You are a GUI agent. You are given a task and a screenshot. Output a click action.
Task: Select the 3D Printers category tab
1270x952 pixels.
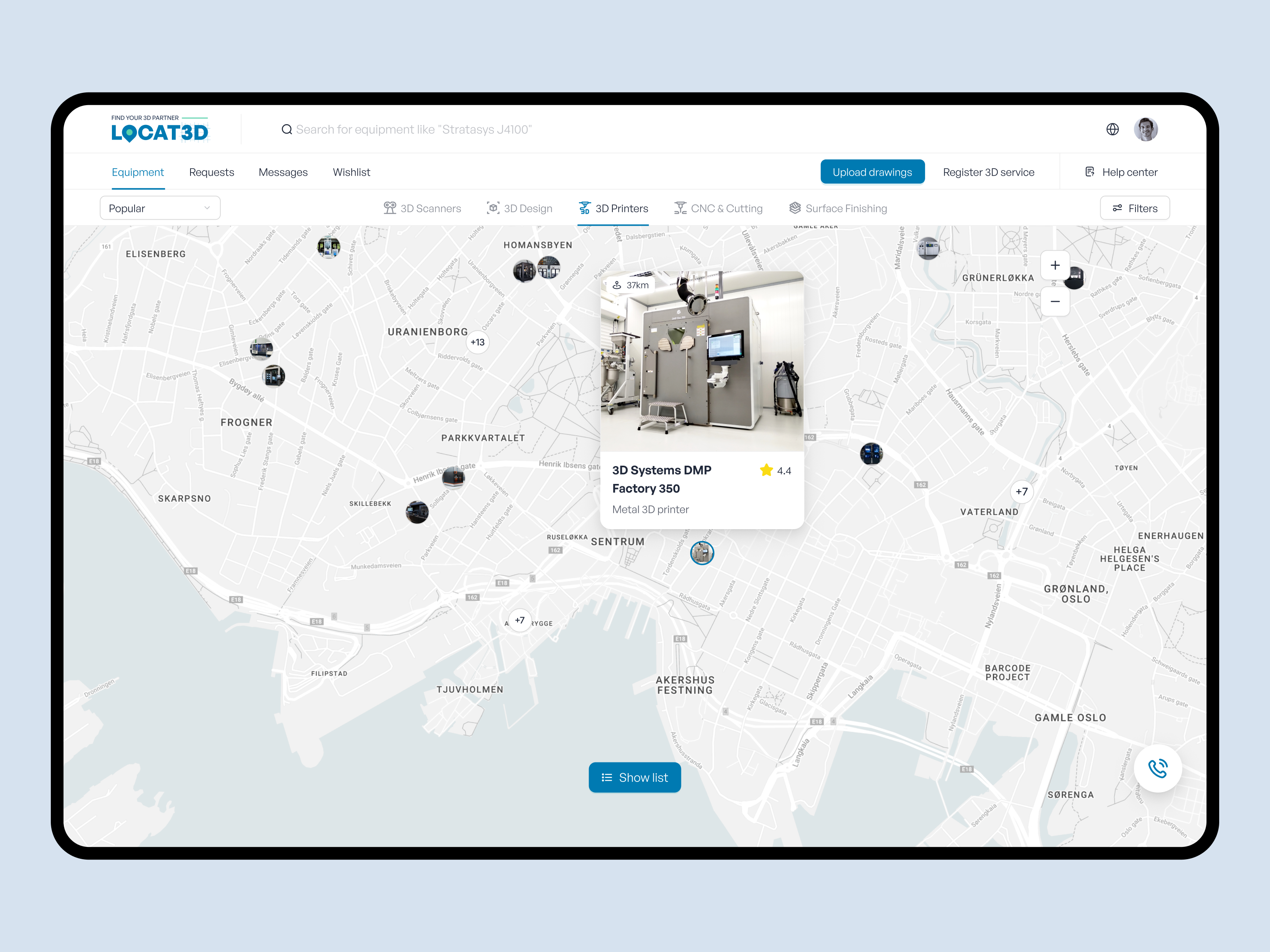pyautogui.click(x=613, y=208)
